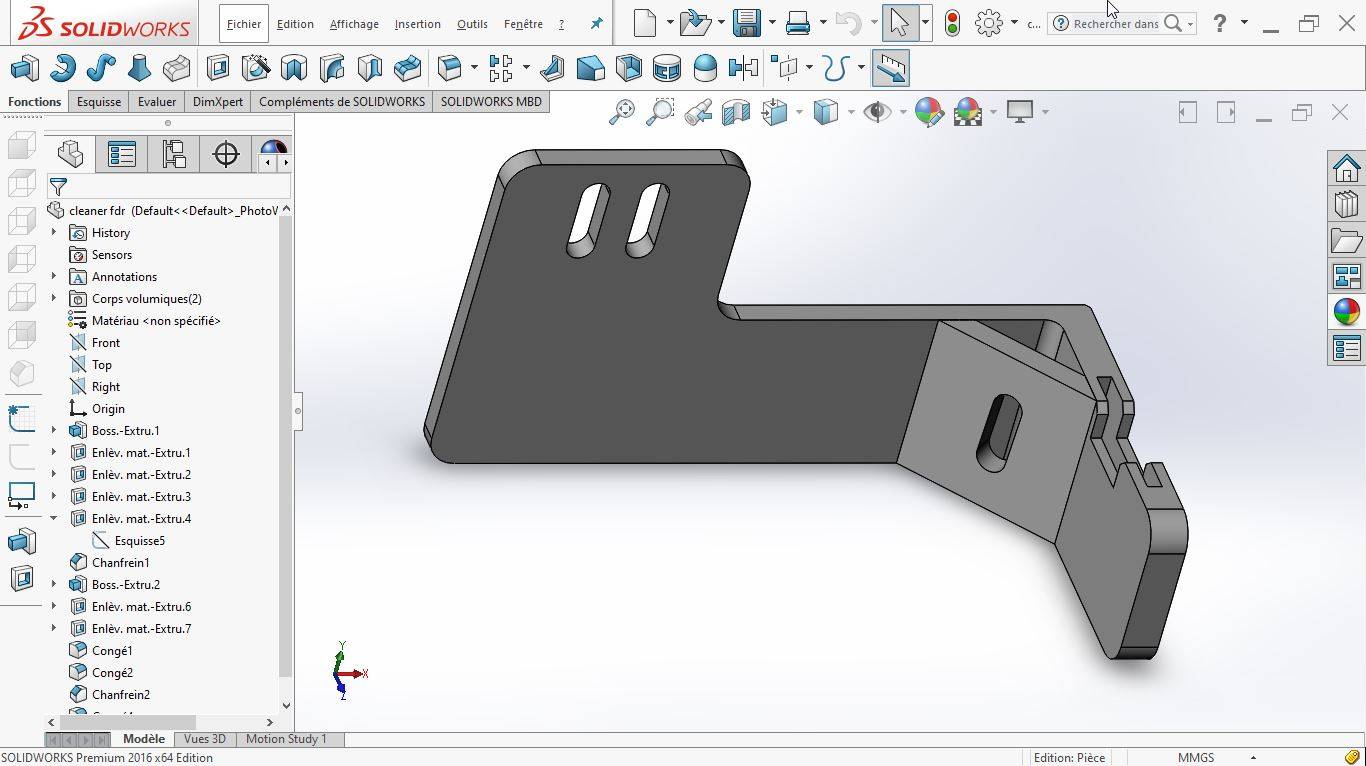Select Esquisse5 in the feature tree
Image resolution: width=1366 pixels, height=766 pixels.
[x=139, y=541]
